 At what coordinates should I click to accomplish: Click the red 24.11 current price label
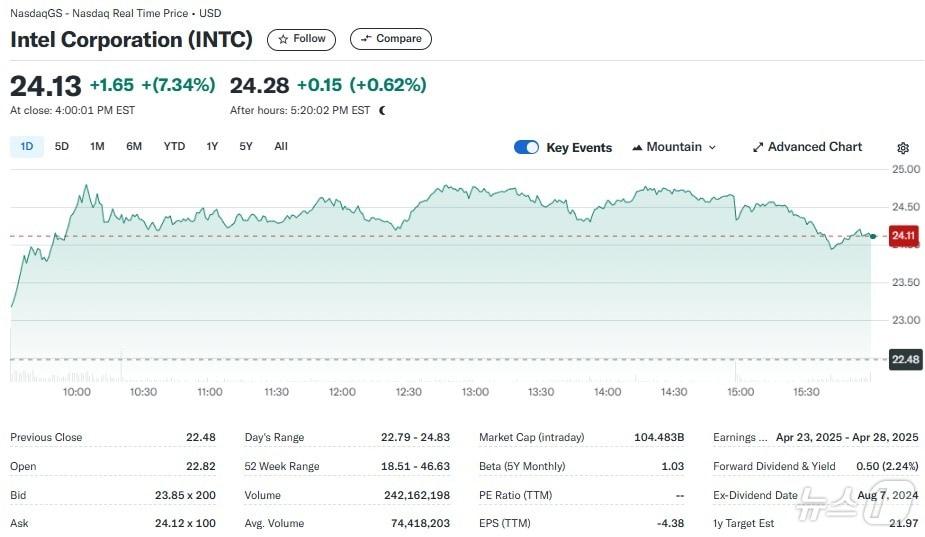(903, 236)
